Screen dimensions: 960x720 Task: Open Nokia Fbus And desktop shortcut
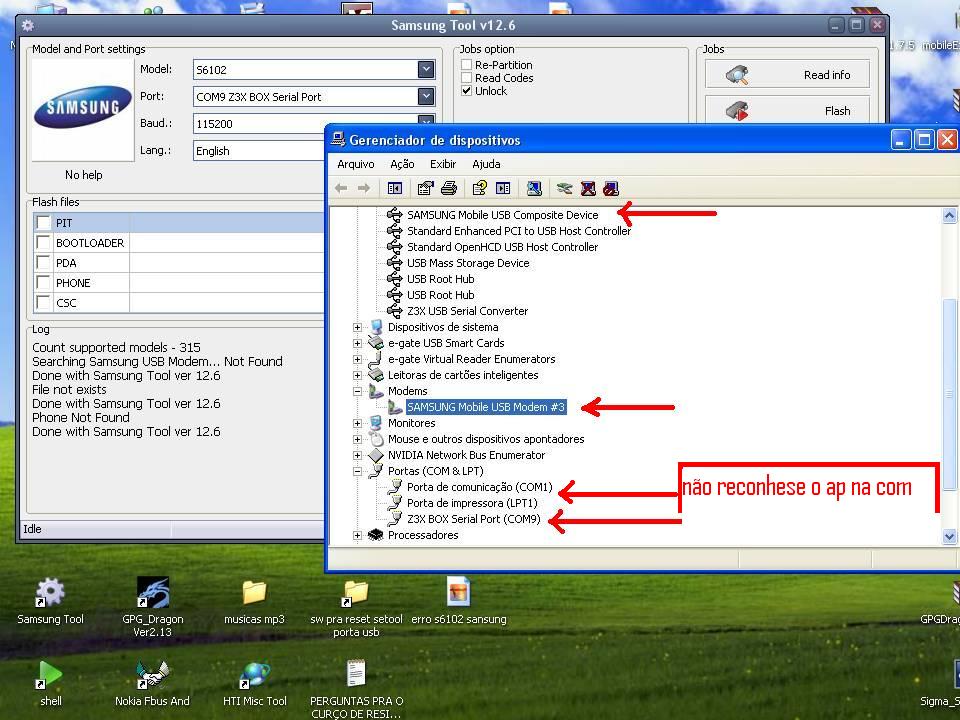pyautogui.click(x=152, y=683)
